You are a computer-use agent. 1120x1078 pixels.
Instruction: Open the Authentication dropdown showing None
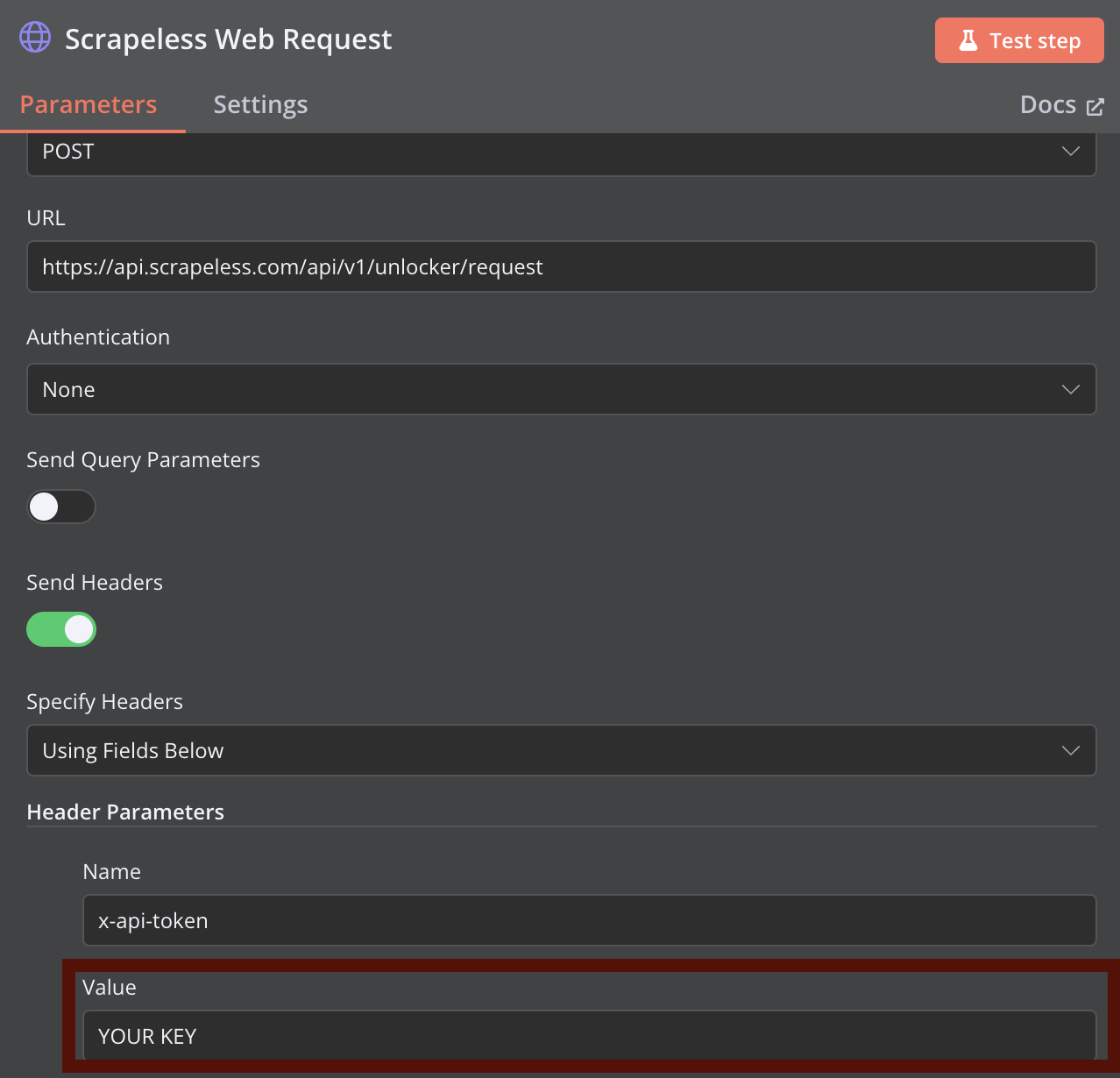click(562, 389)
